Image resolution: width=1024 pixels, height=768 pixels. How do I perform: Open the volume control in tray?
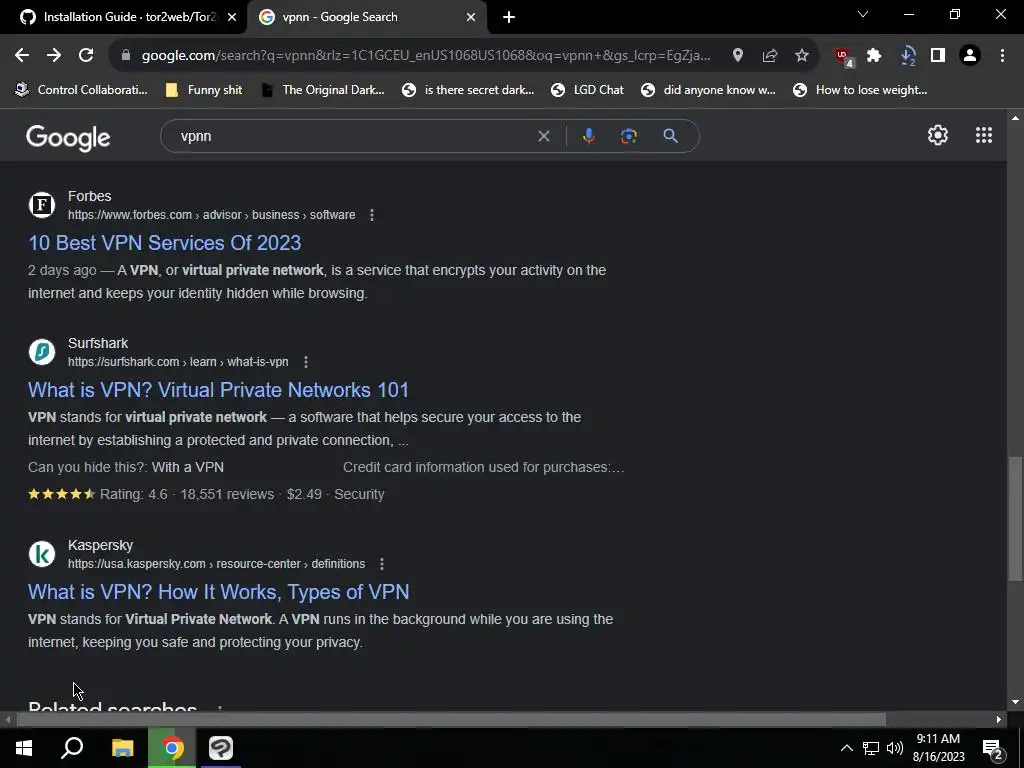tap(895, 748)
